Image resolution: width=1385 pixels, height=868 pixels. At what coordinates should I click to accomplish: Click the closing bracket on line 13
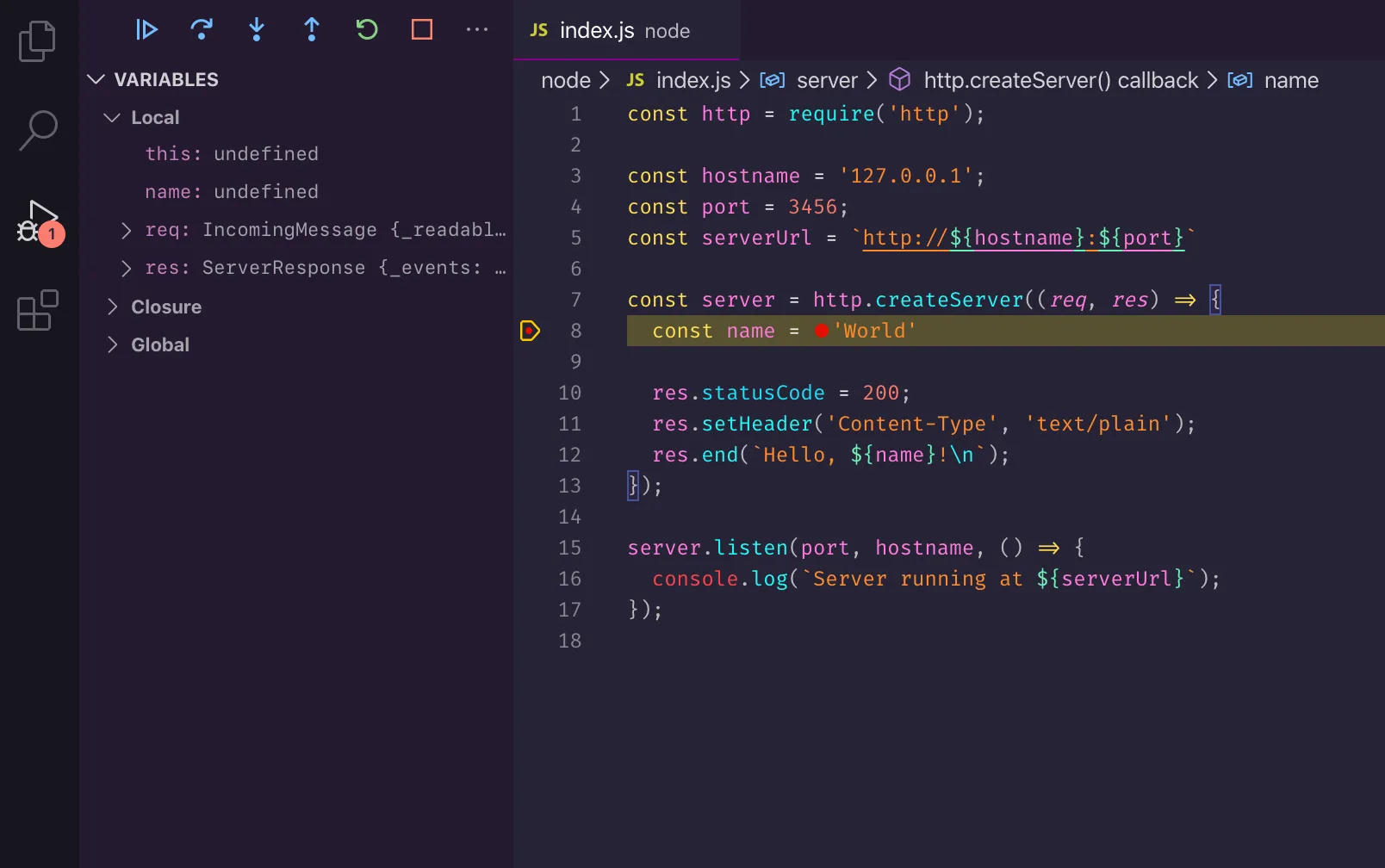(633, 486)
